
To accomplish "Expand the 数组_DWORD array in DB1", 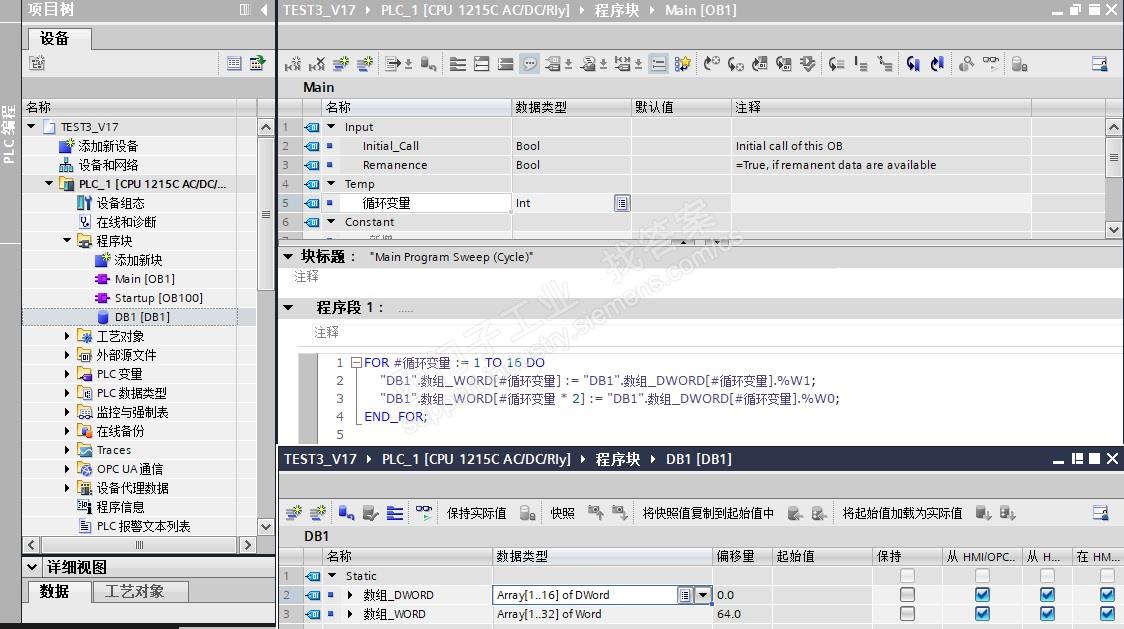I will [350, 595].
